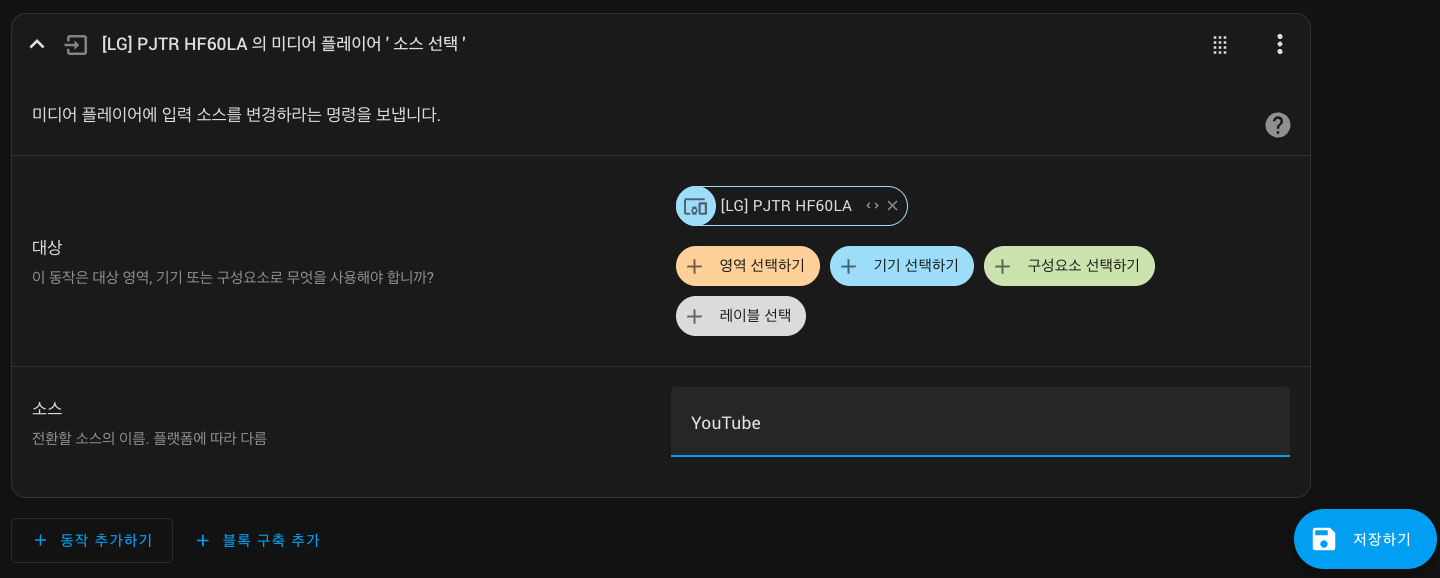1440x578 pixels.
Task: Click plus icon on 레이블 선택
Action: pos(694,316)
